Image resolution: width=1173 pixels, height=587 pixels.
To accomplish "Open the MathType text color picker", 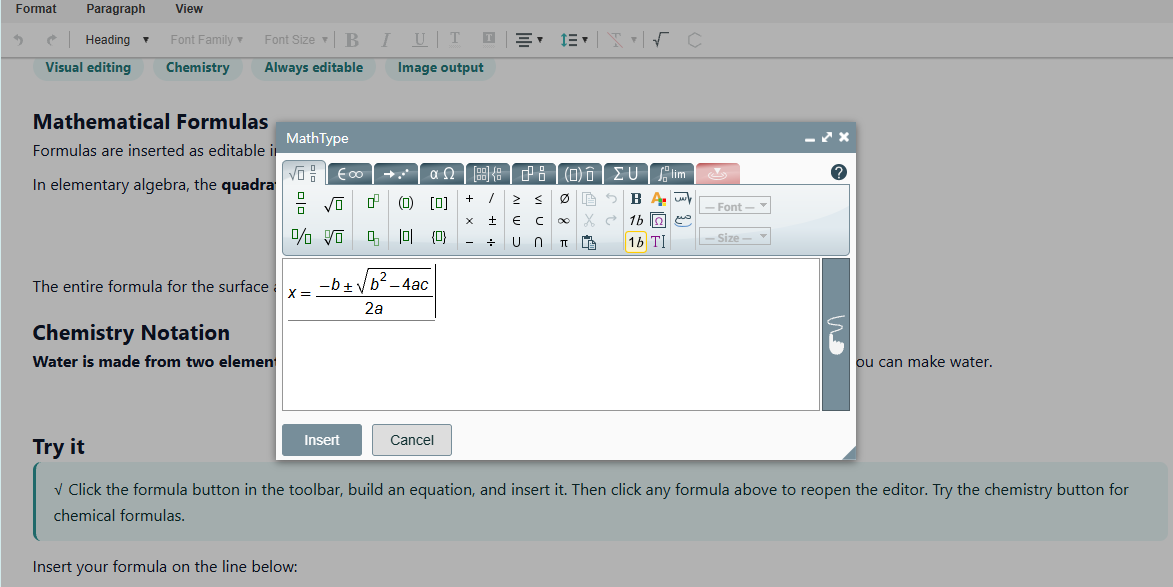I will [658, 199].
